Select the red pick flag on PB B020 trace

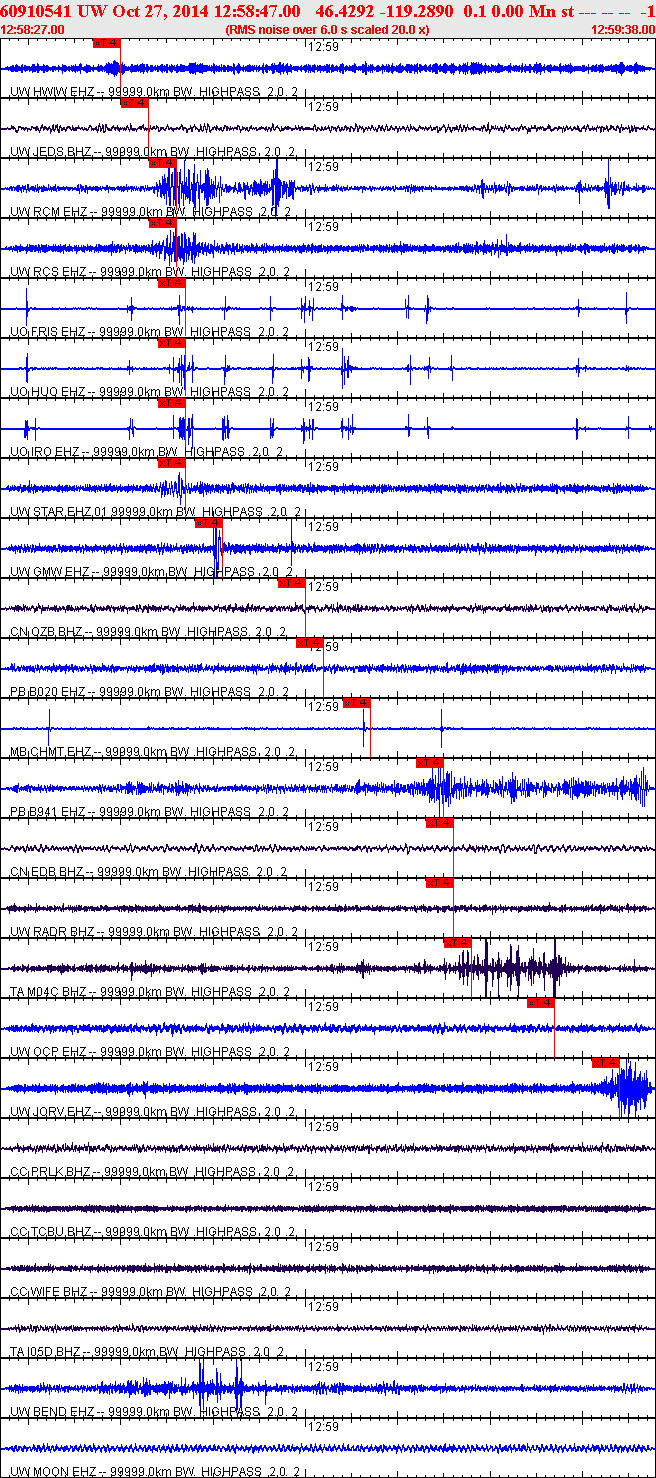click(310, 643)
